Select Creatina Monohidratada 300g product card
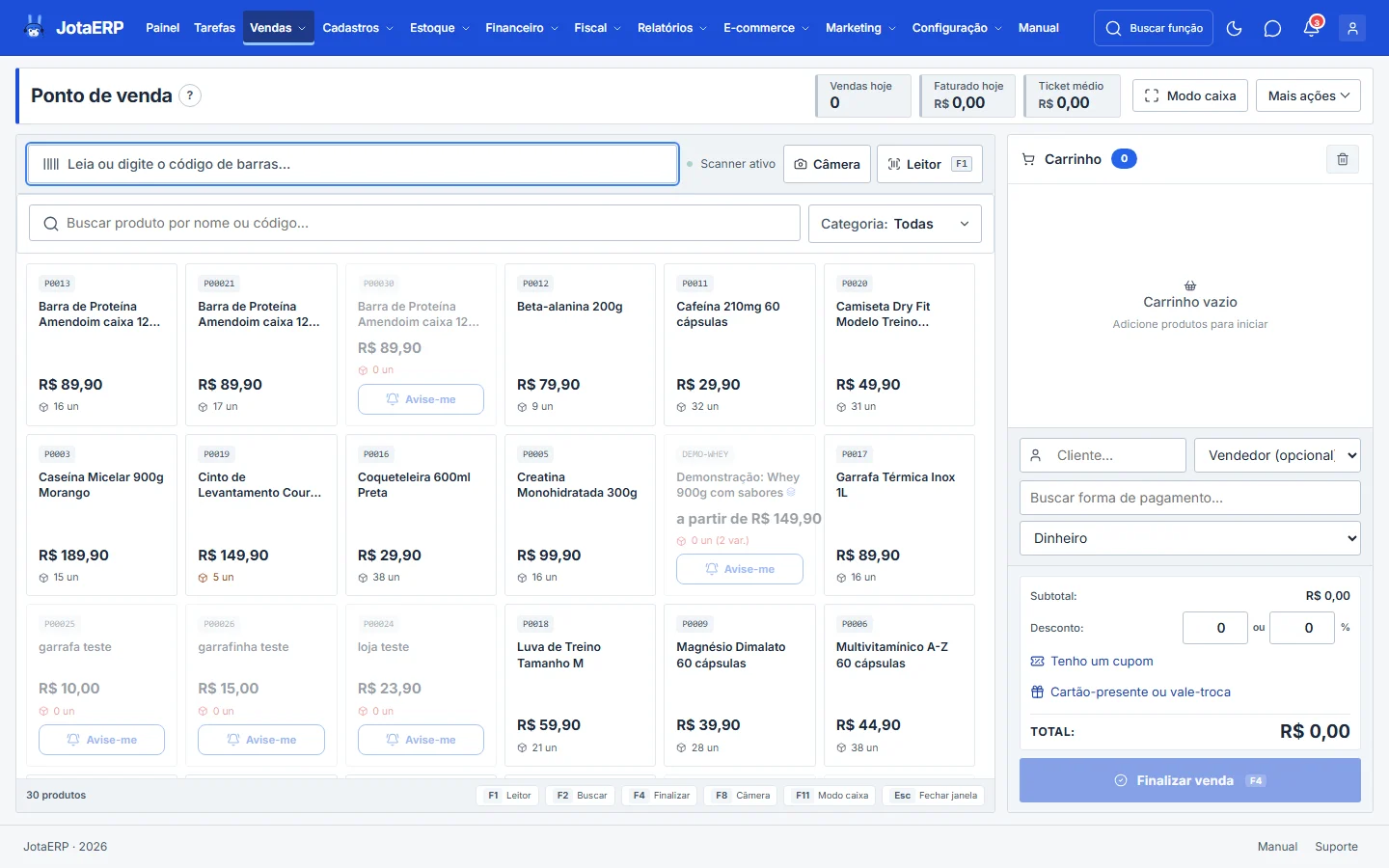Image resolution: width=1389 pixels, height=868 pixels. [580, 515]
